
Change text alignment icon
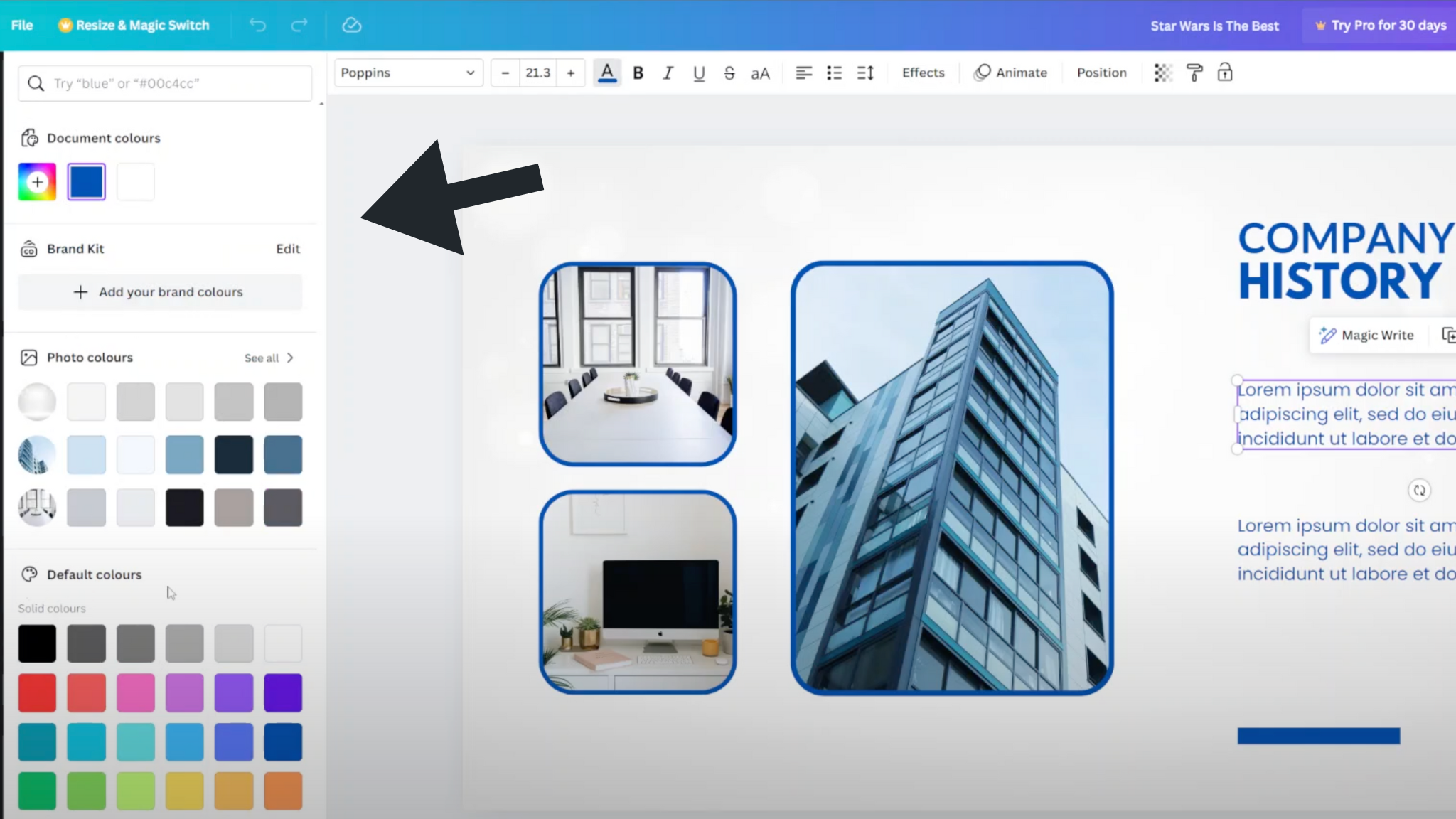tap(803, 73)
